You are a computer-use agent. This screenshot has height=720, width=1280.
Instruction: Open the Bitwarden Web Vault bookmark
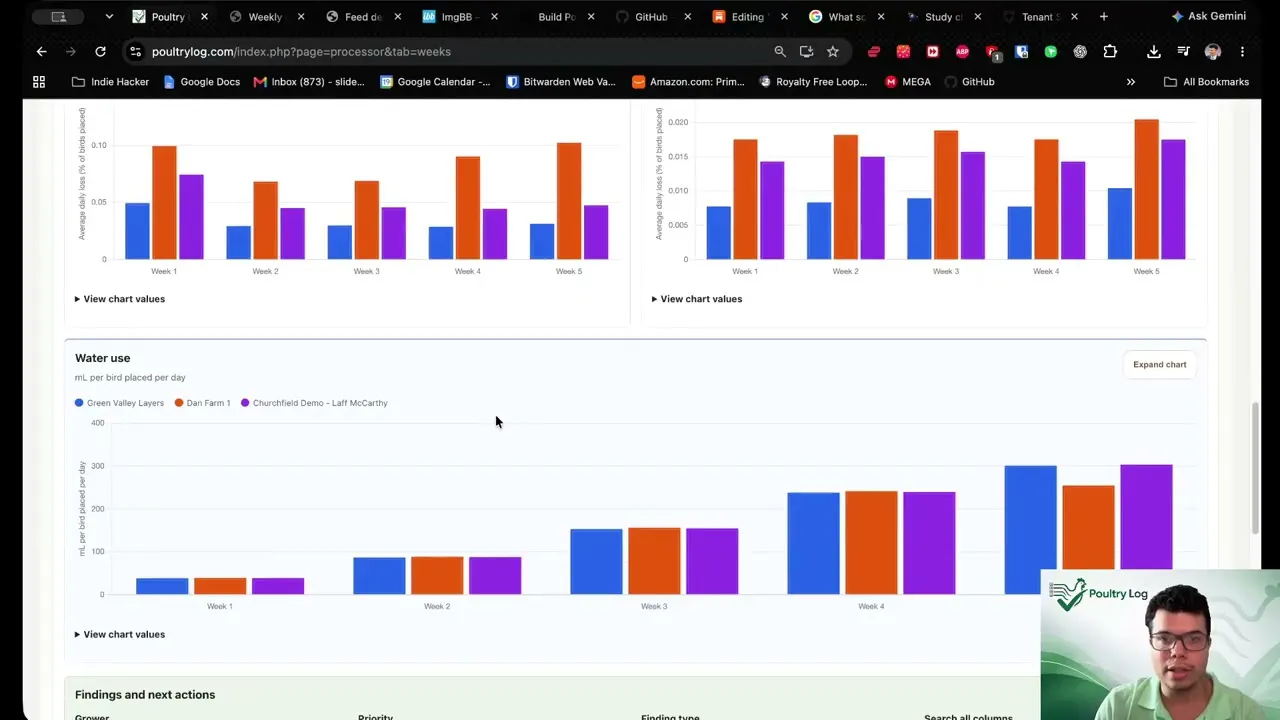pyautogui.click(x=560, y=82)
